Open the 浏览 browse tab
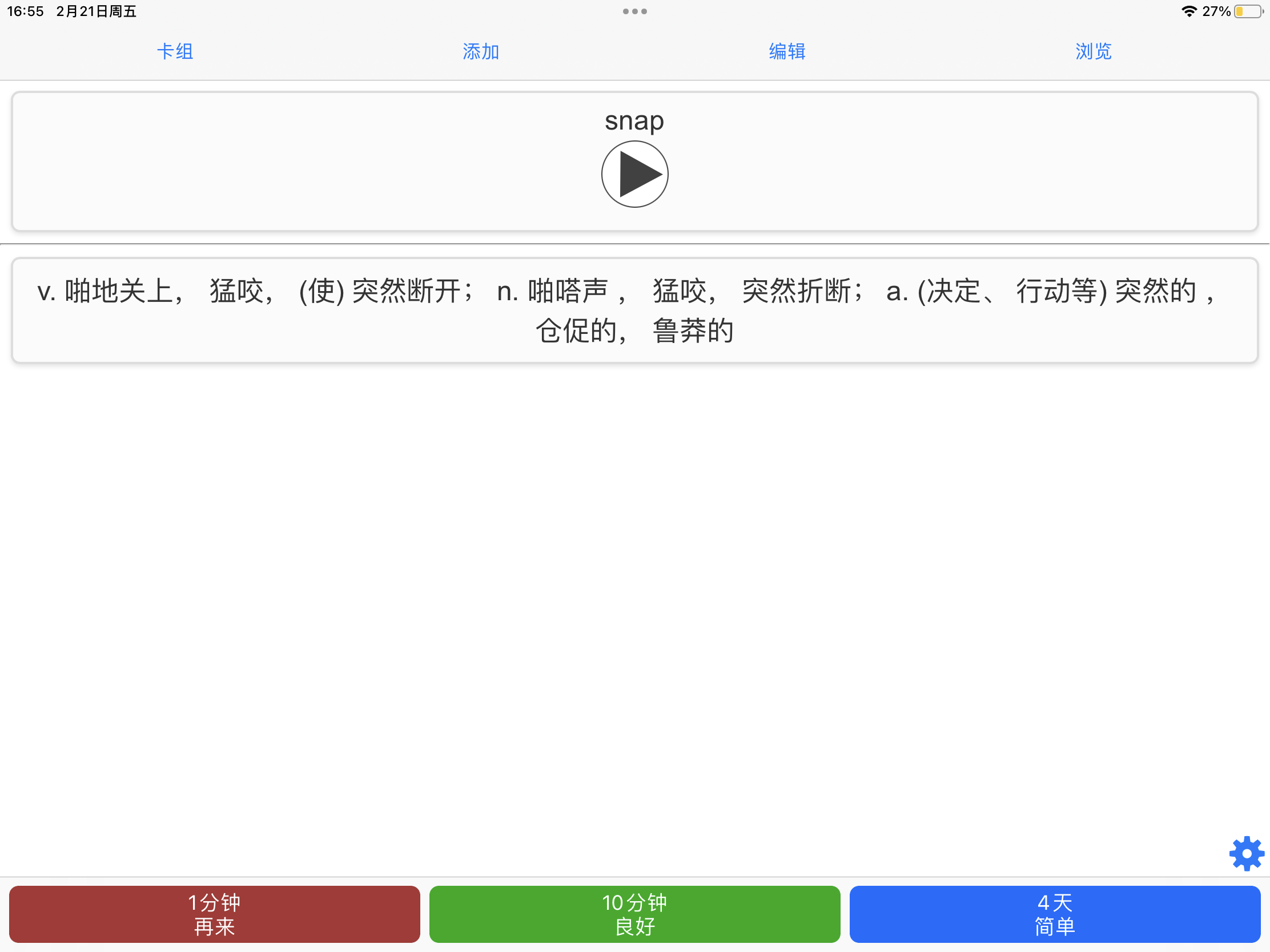 (1093, 51)
